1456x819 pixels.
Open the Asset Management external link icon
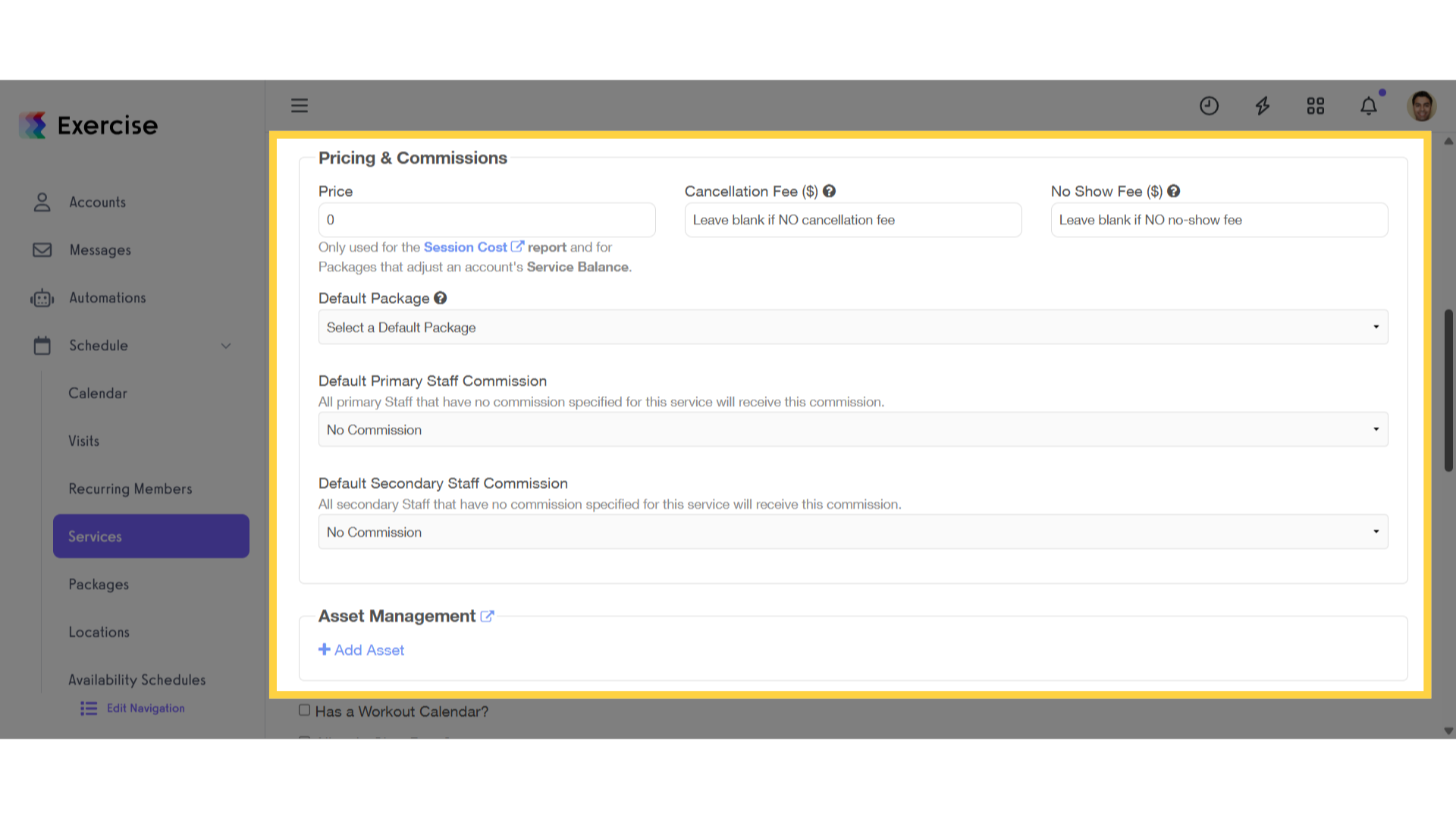point(488,616)
